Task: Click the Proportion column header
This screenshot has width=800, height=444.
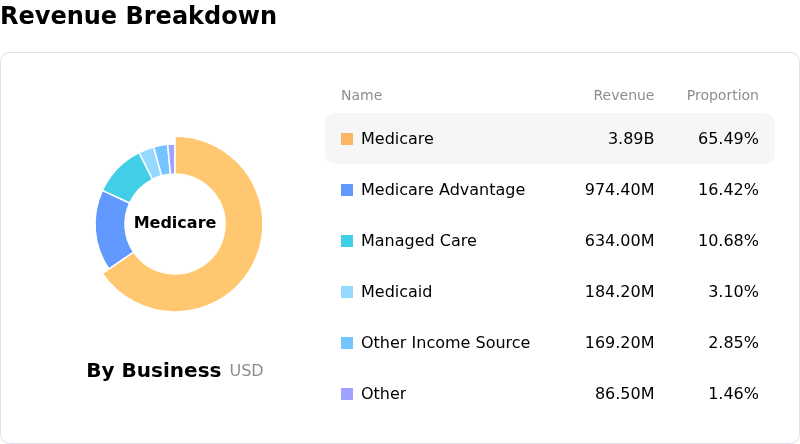Action: pos(722,96)
